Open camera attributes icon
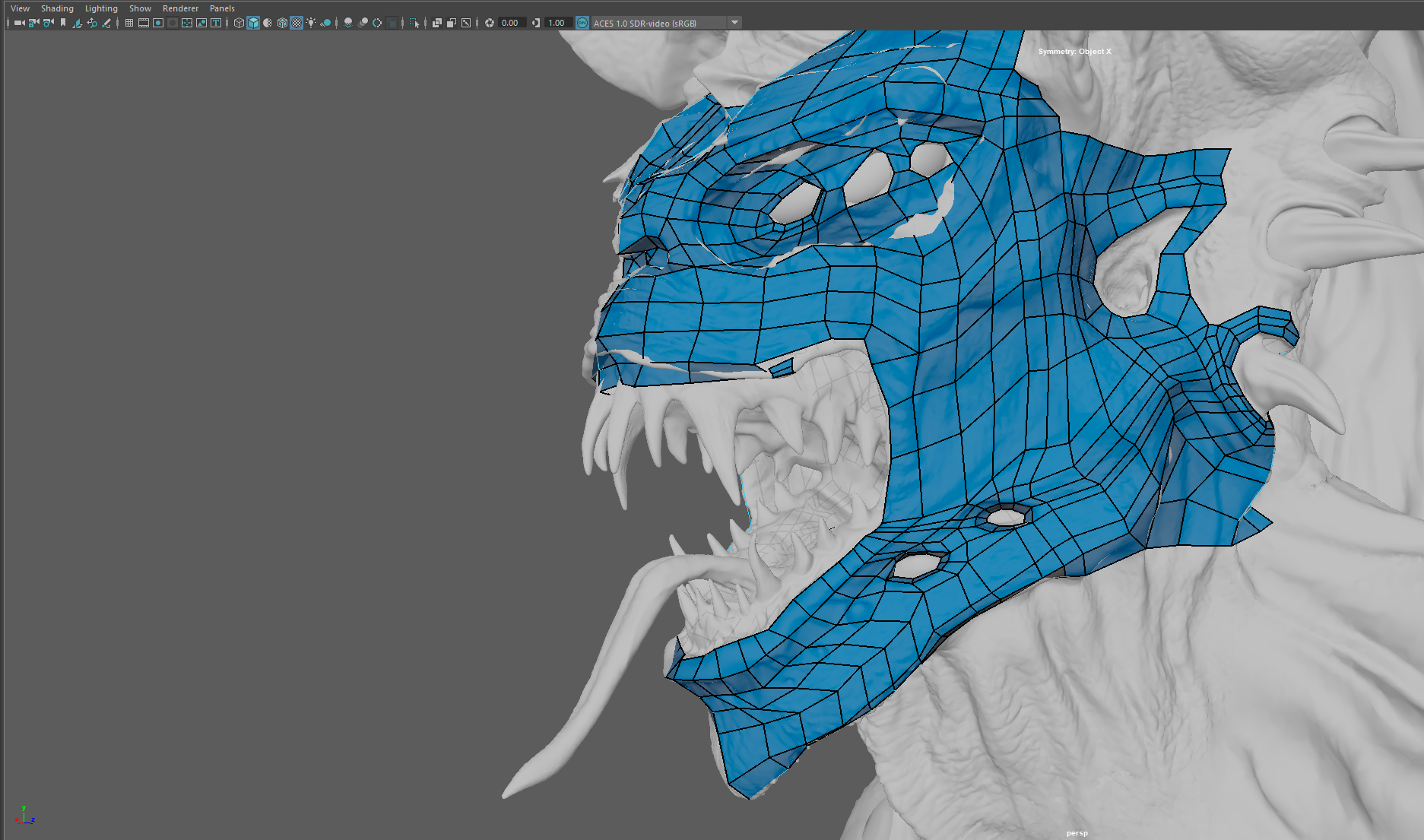Viewport: 1424px width, 840px height. 48,23
